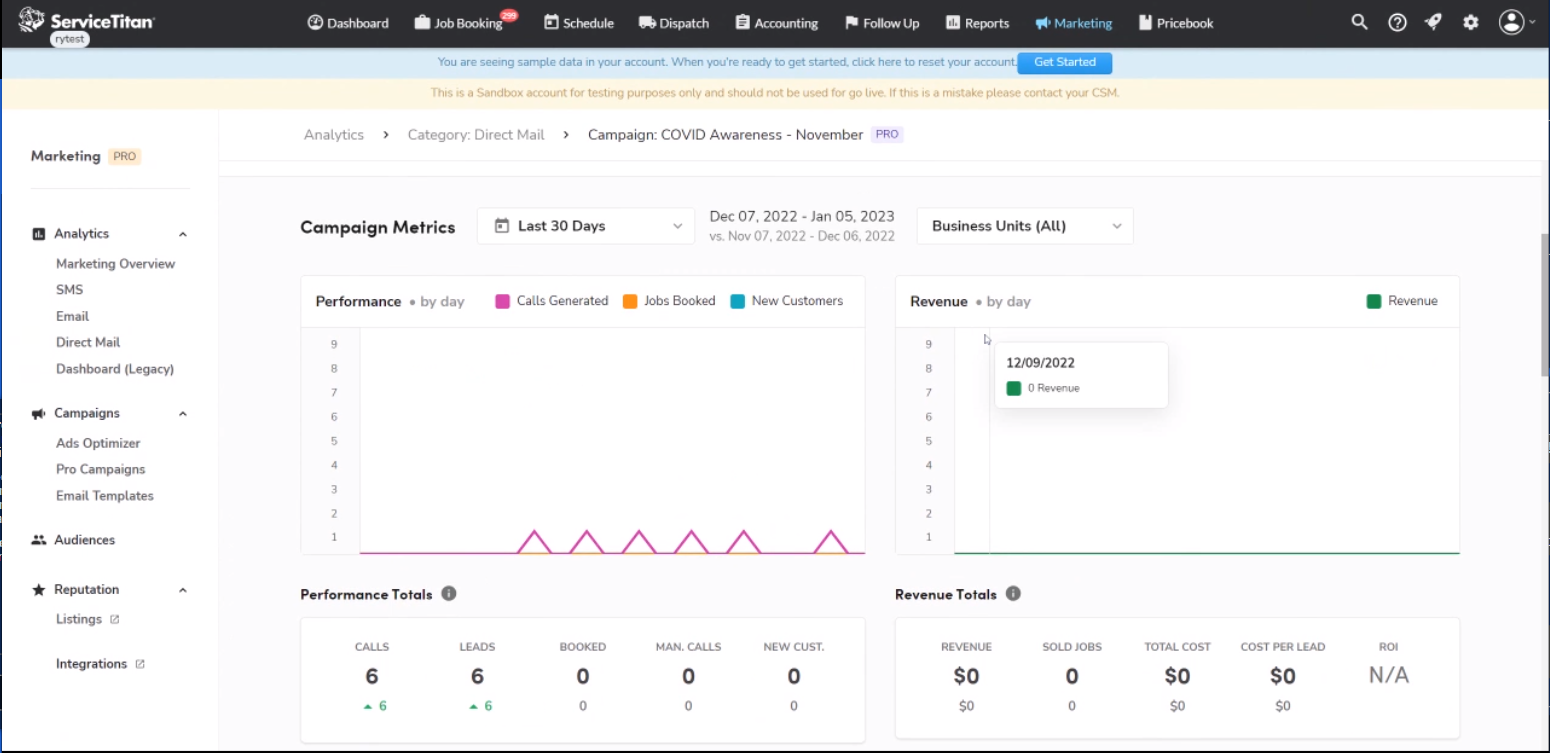1550x753 pixels.
Task: Open Audiences in sidebar
Action: [x=85, y=540]
